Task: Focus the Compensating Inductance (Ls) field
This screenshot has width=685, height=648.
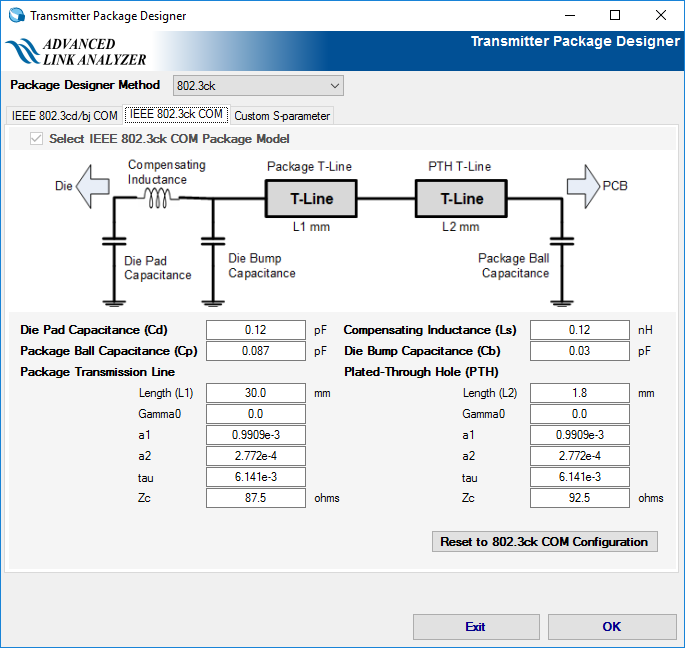Action: (x=579, y=330)
